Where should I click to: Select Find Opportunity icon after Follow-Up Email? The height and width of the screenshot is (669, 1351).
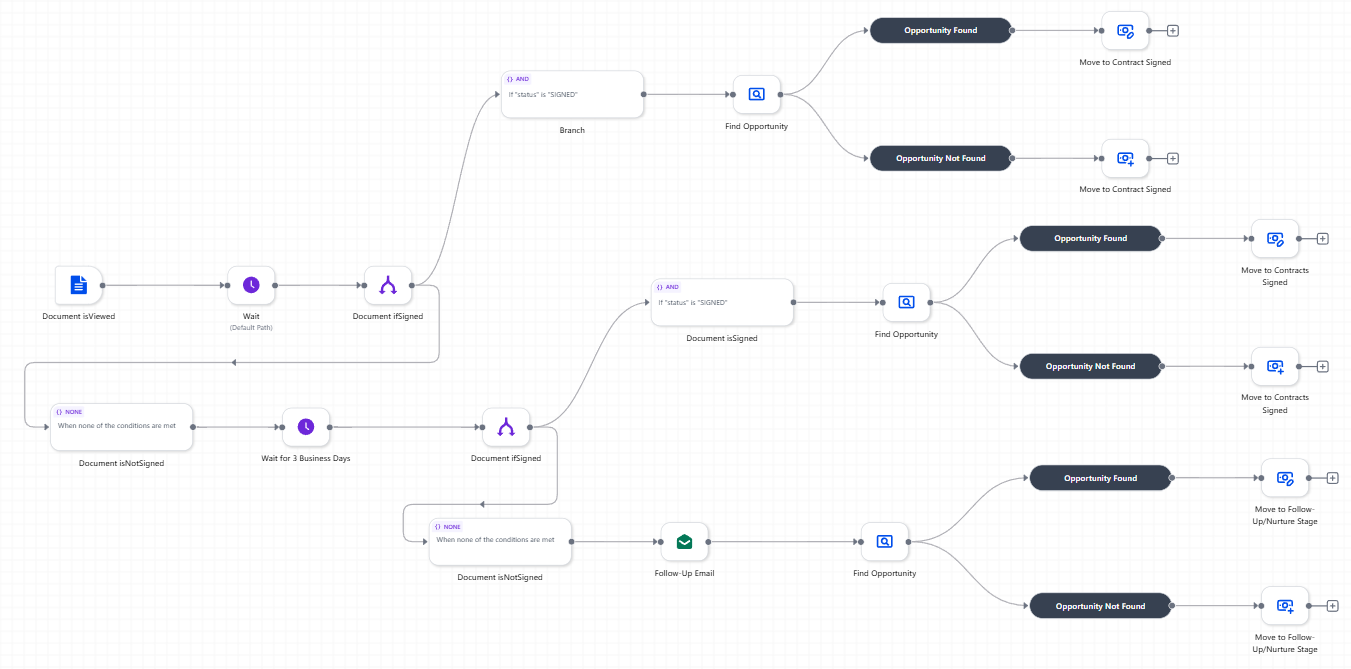885,542
